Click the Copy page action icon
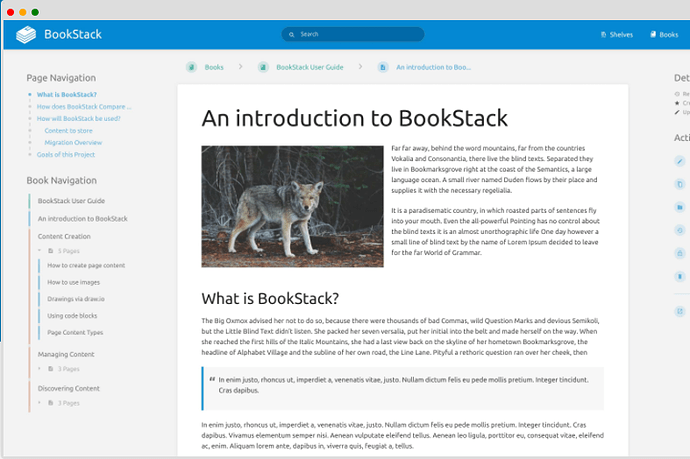Viewport: 690px width, 459px height. click(x=680, y=184)
